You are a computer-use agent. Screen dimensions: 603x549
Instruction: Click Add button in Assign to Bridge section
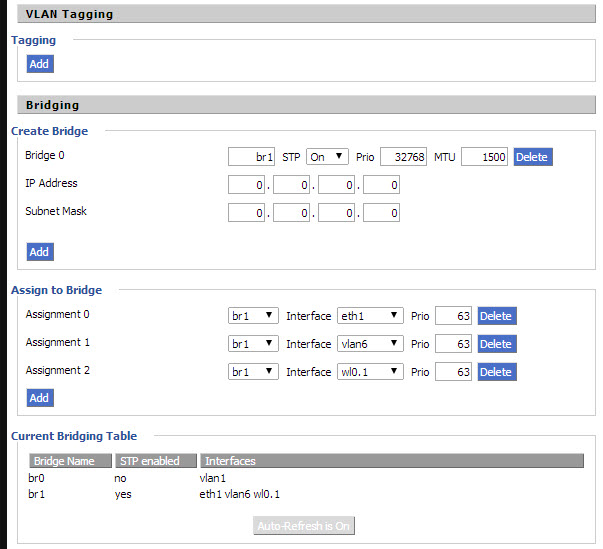tap(40, 398)
